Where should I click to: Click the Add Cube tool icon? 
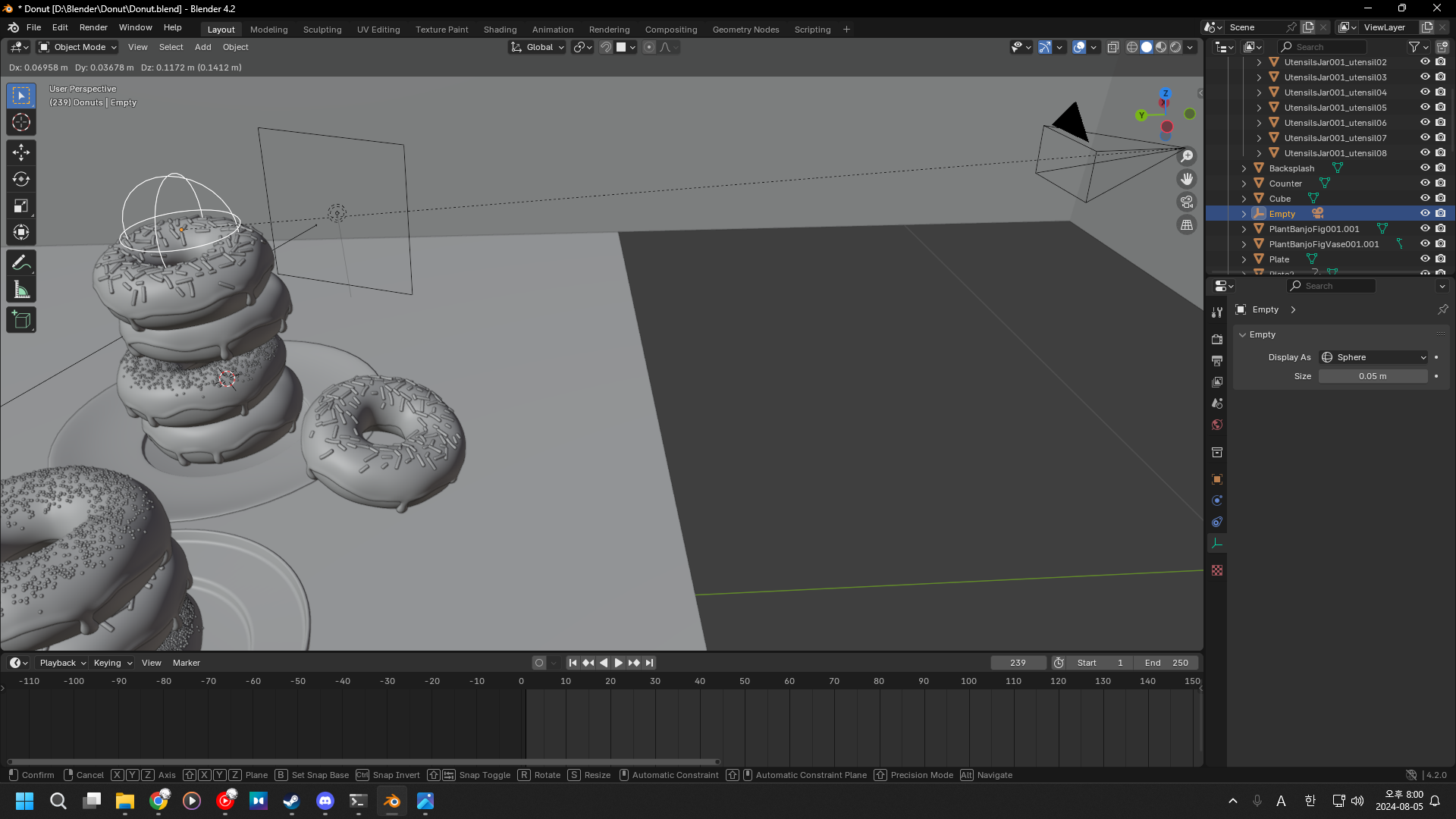pyautogui.click(x=21, y=320)
